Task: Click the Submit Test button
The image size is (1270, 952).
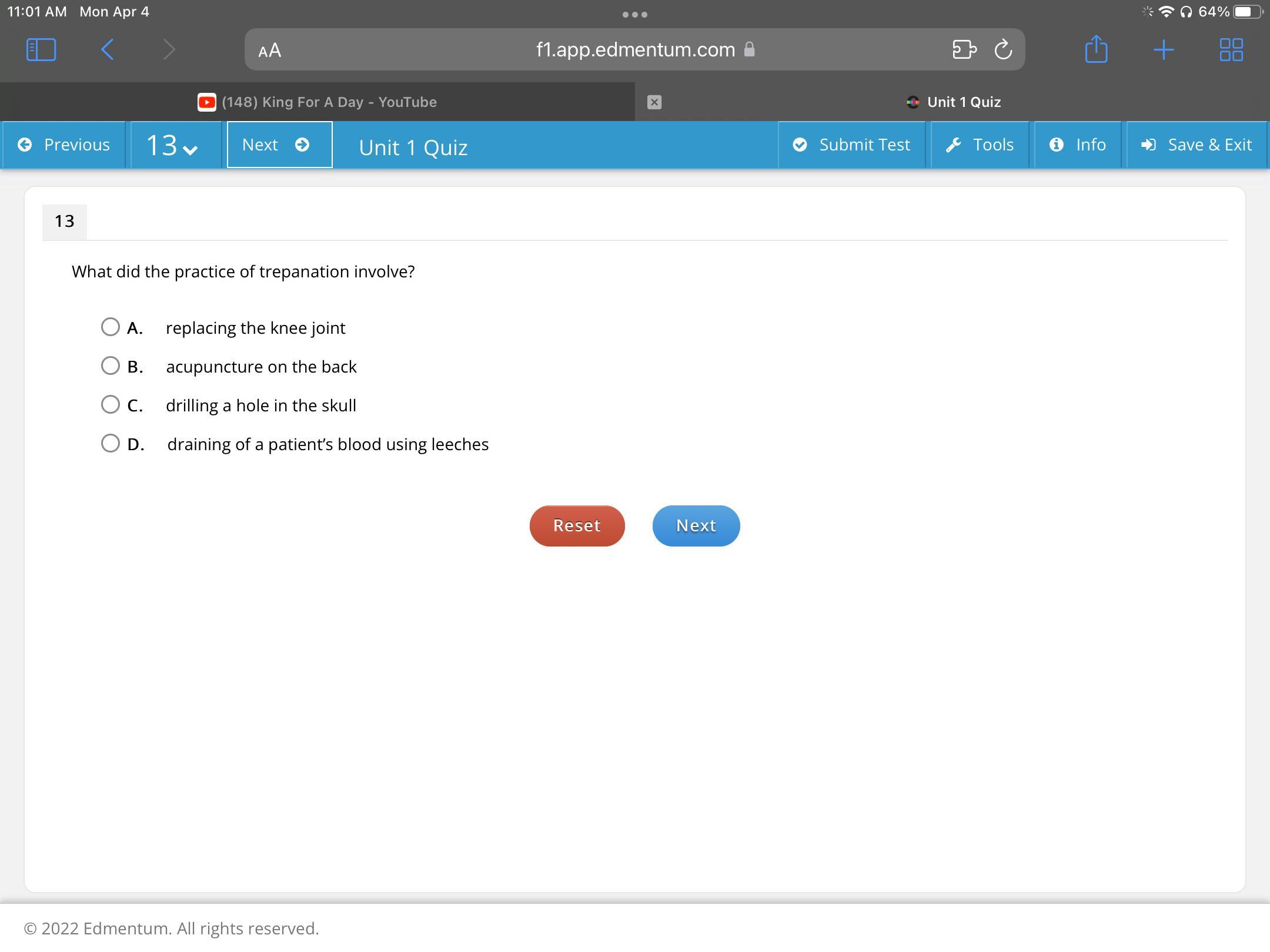Action: coord(851,145)
